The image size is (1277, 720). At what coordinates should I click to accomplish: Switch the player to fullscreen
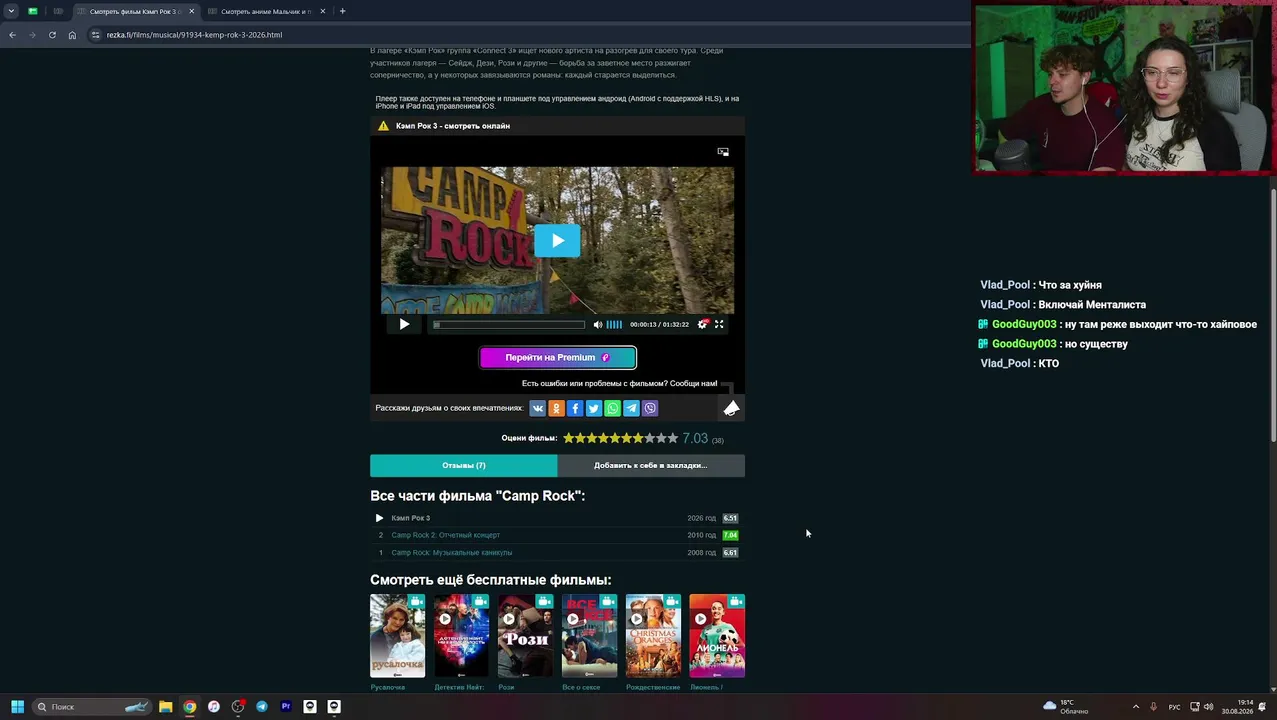[719, 324]
